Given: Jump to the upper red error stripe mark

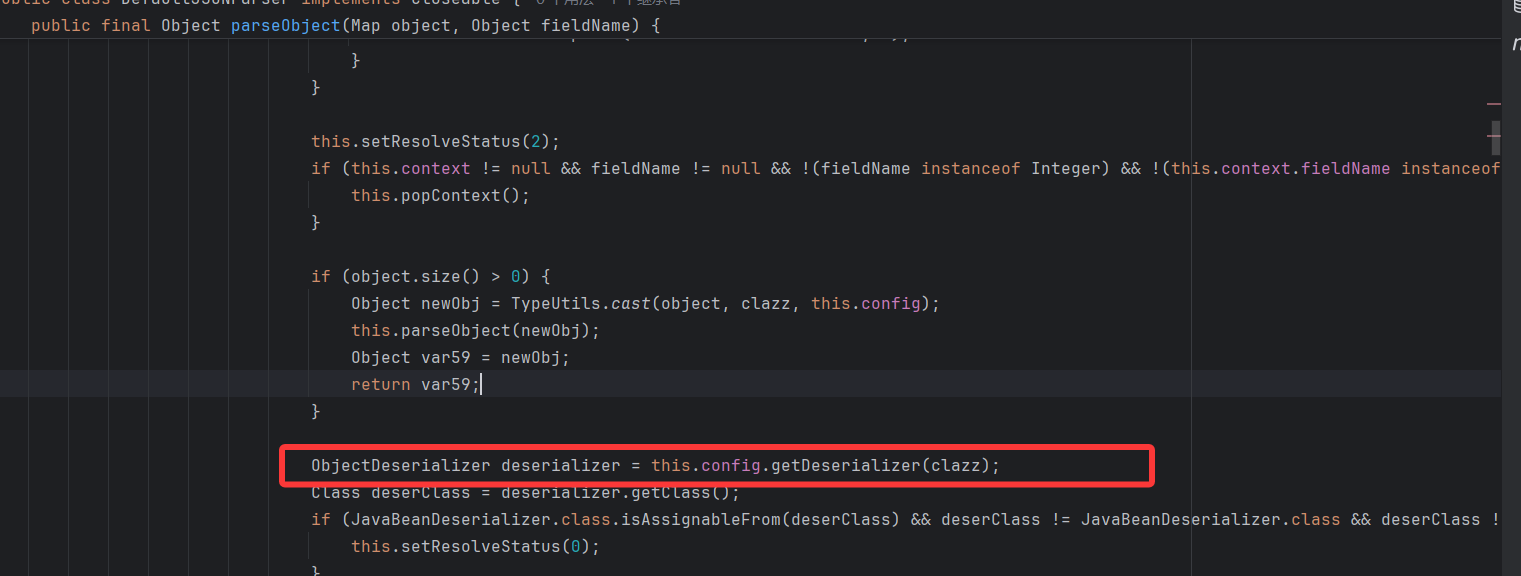Looking at the screenshot, I should click(1493, 103).
